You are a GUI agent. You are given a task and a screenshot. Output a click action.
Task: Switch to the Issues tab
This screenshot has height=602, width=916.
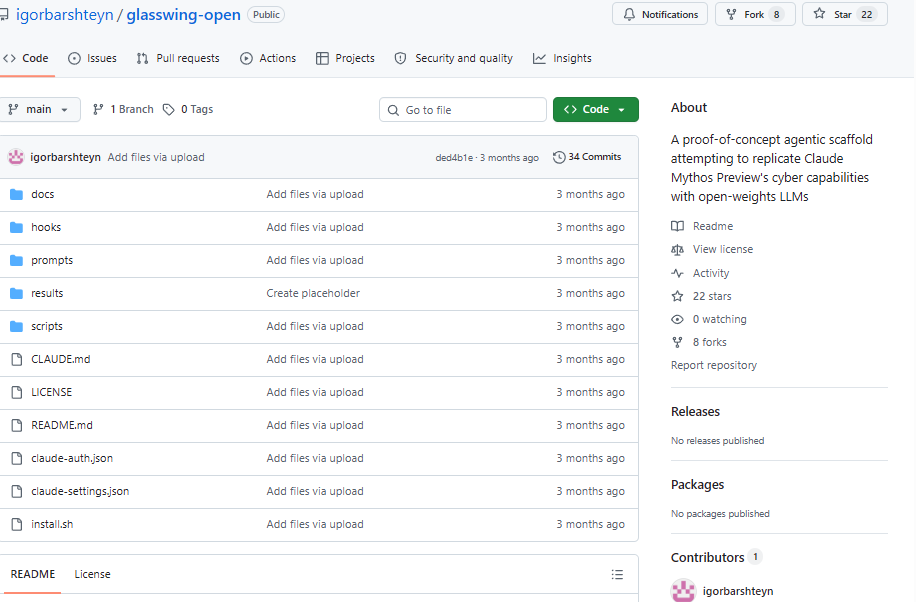(92, 58)
